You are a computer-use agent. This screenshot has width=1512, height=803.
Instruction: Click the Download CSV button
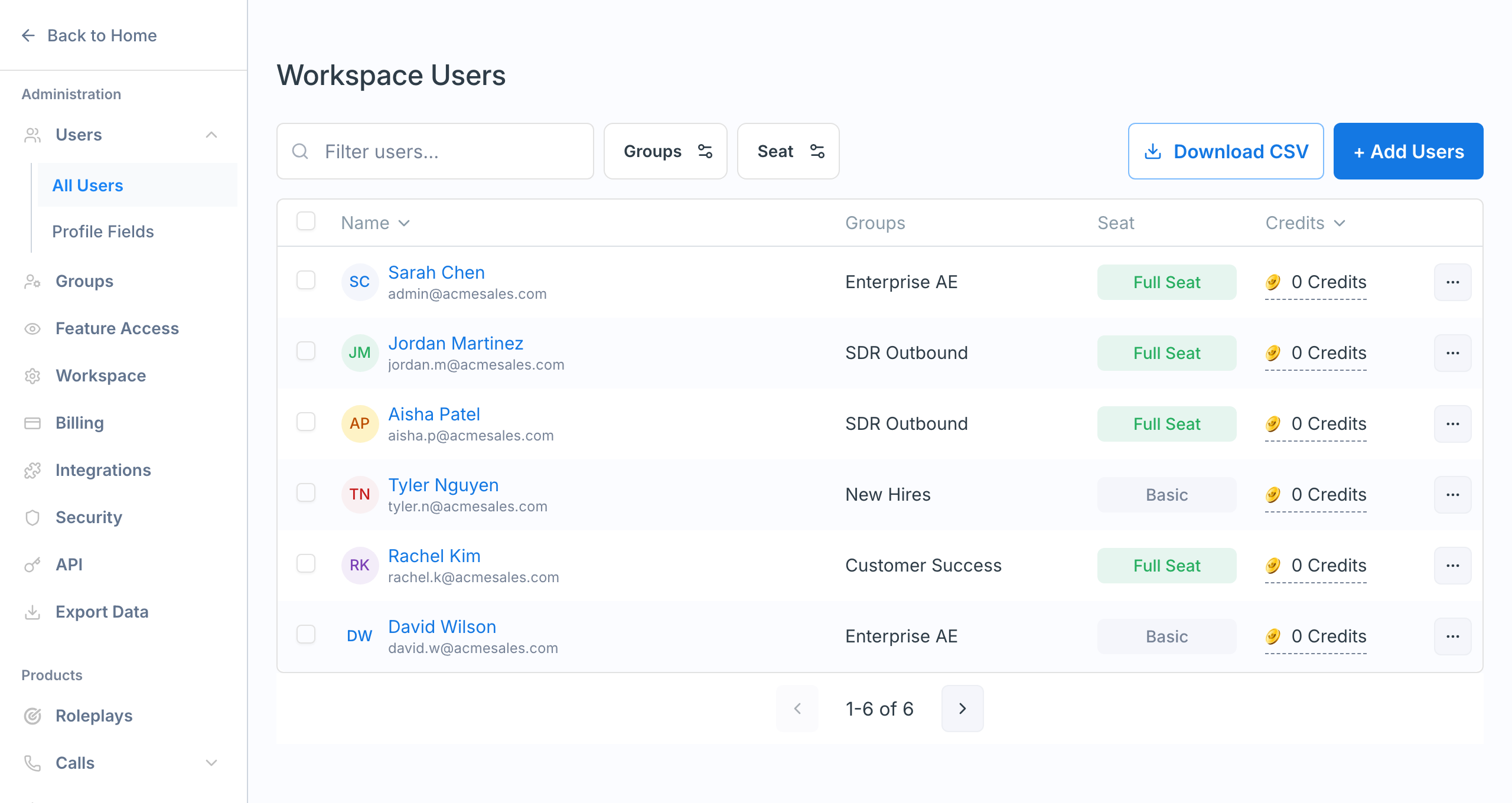pyautogui.click(x=1226, y=152)
